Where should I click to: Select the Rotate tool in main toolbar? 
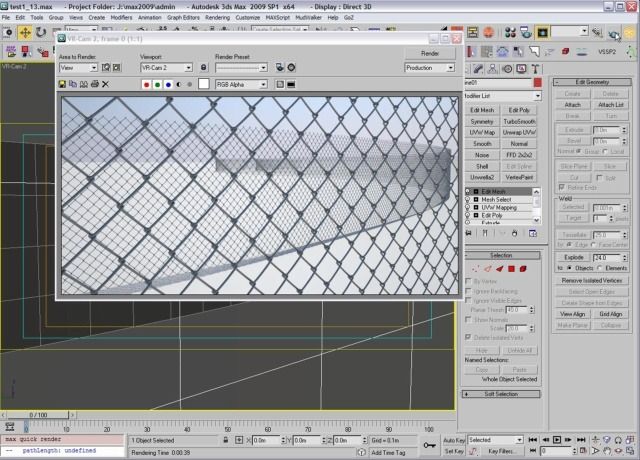[40, 33]
